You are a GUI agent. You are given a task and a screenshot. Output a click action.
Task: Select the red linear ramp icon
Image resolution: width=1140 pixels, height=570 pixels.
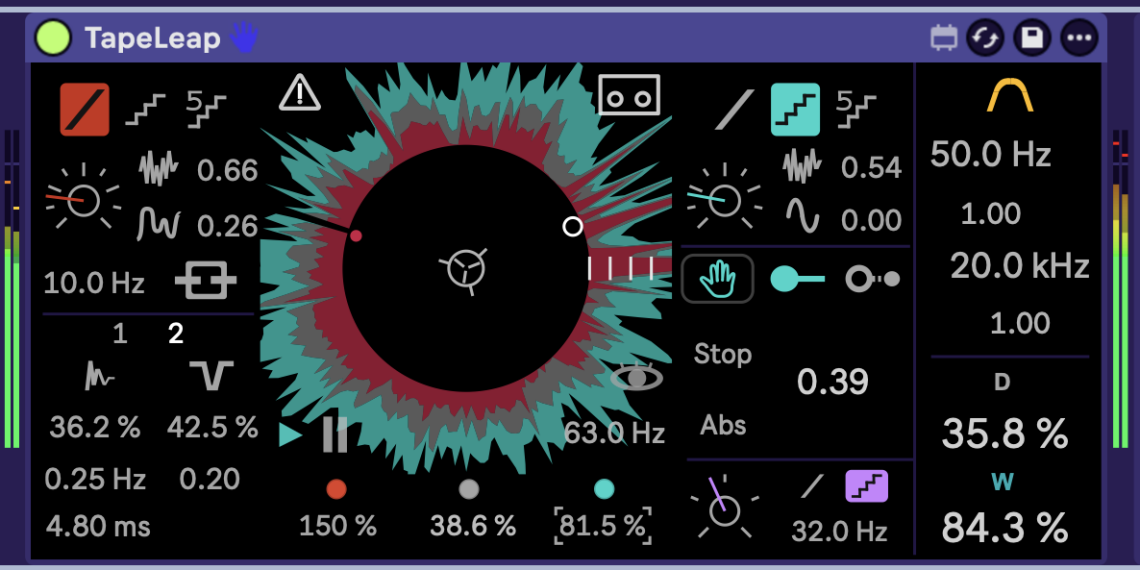[x=84, y=109]
